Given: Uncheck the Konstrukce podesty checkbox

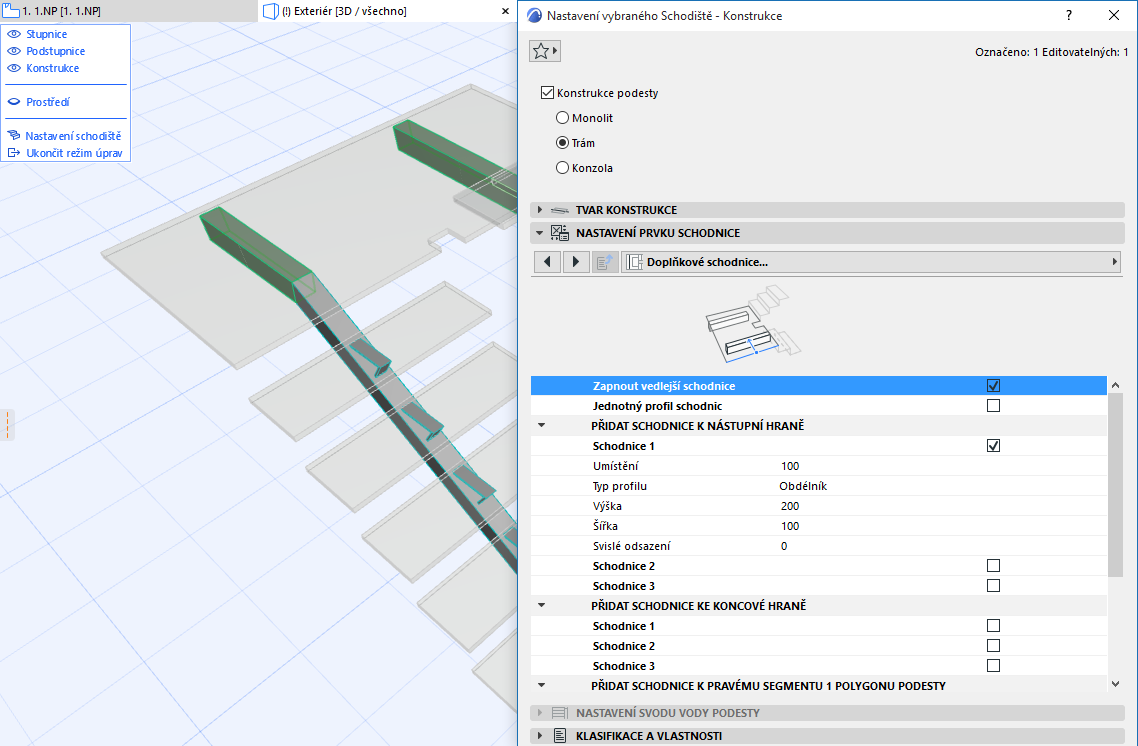Looking at the screenshot, I should tap(547, 93).
